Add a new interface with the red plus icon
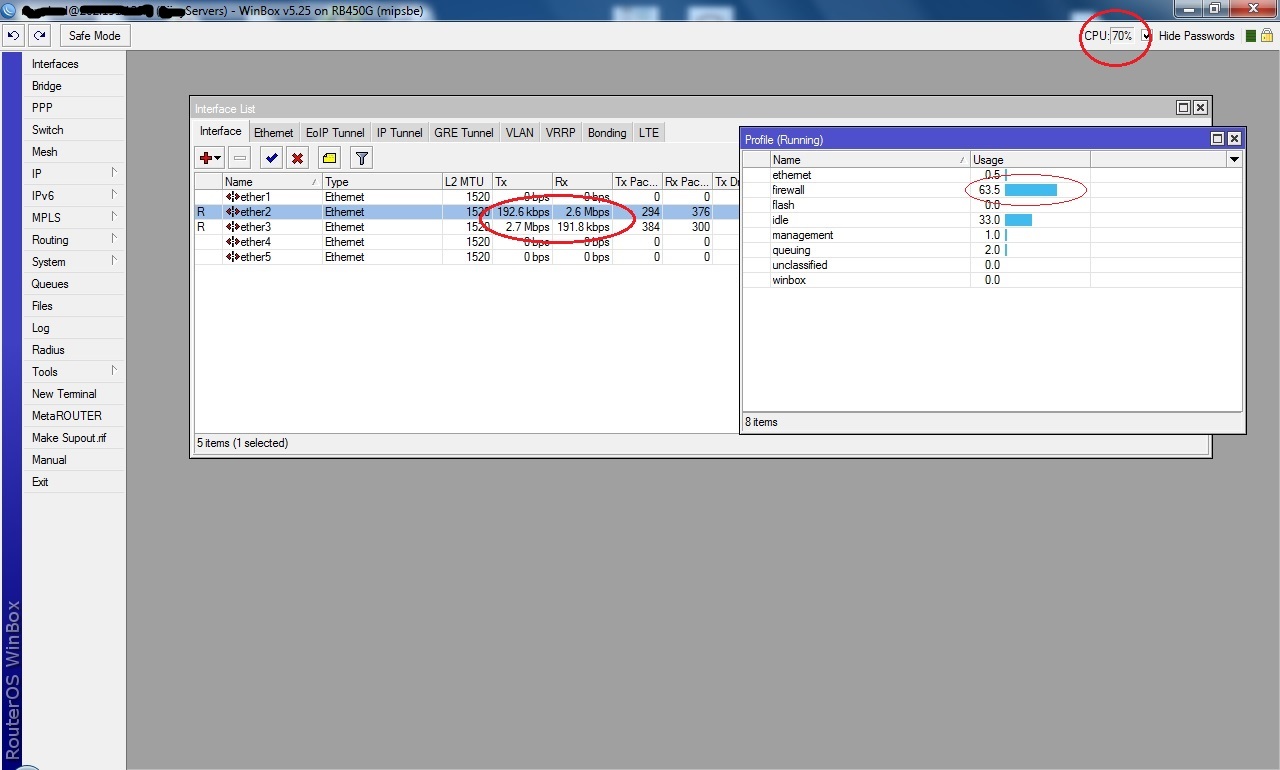 [x=205, y=157]
